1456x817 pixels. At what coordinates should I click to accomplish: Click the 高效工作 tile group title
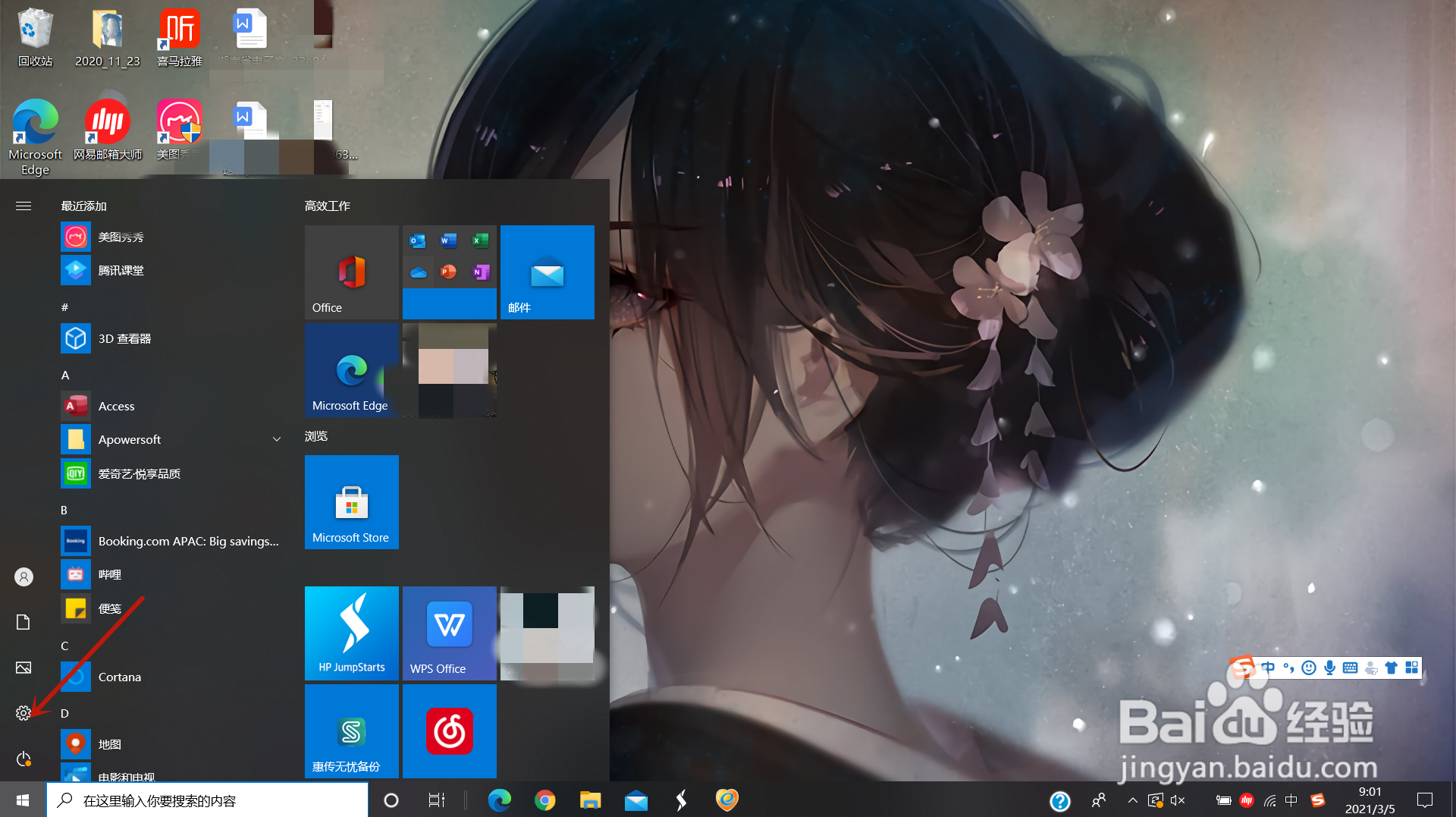click(327, 206)
